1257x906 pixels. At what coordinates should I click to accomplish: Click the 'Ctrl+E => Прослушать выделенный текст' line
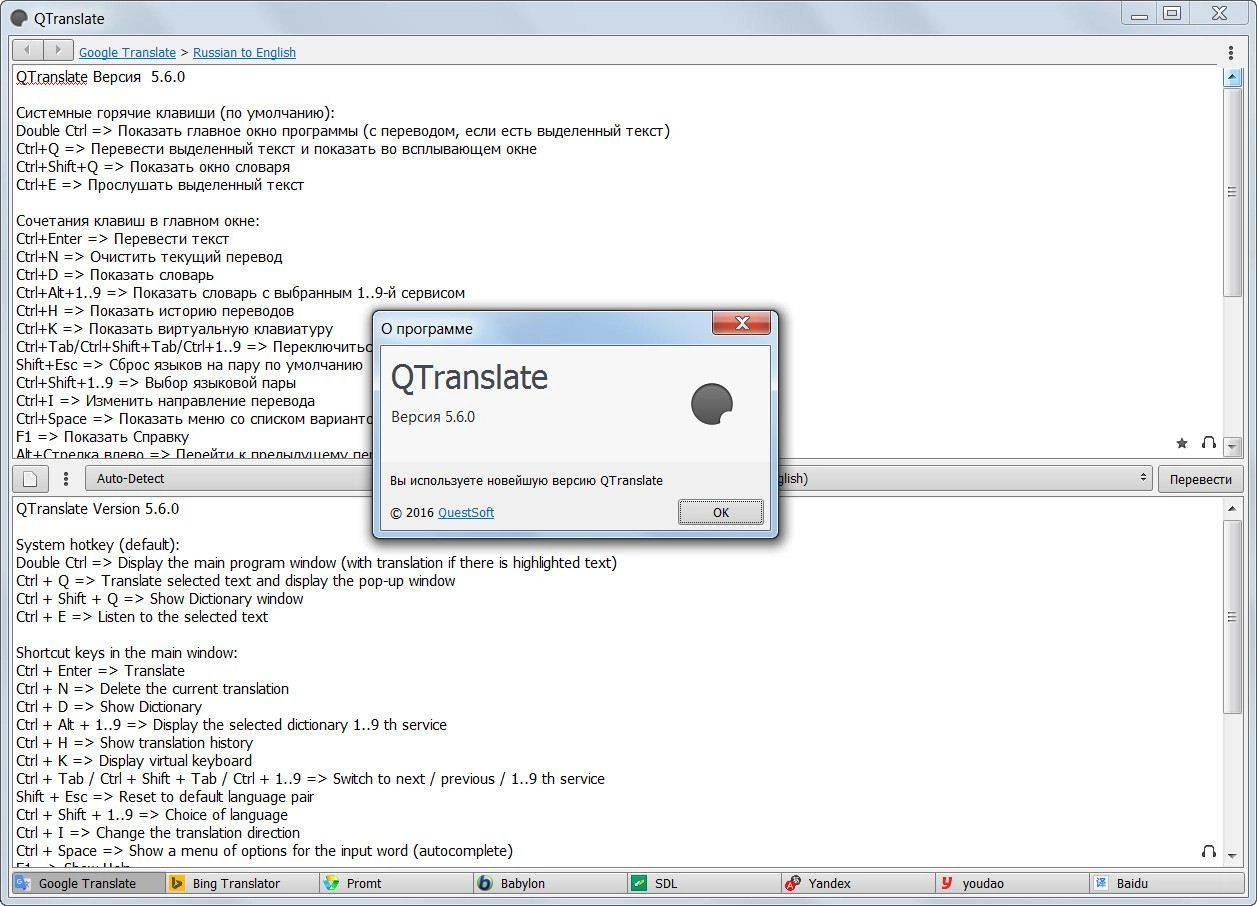click(x=160, y=185)
